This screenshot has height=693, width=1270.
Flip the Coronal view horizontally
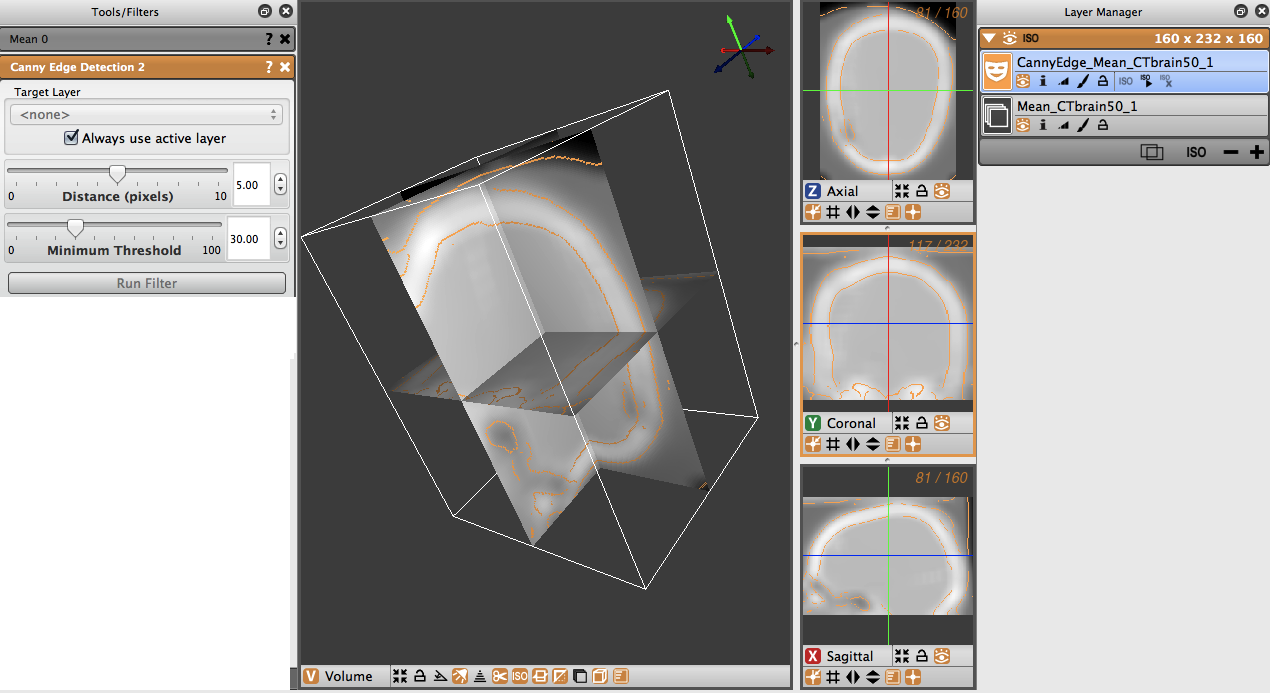852,444
